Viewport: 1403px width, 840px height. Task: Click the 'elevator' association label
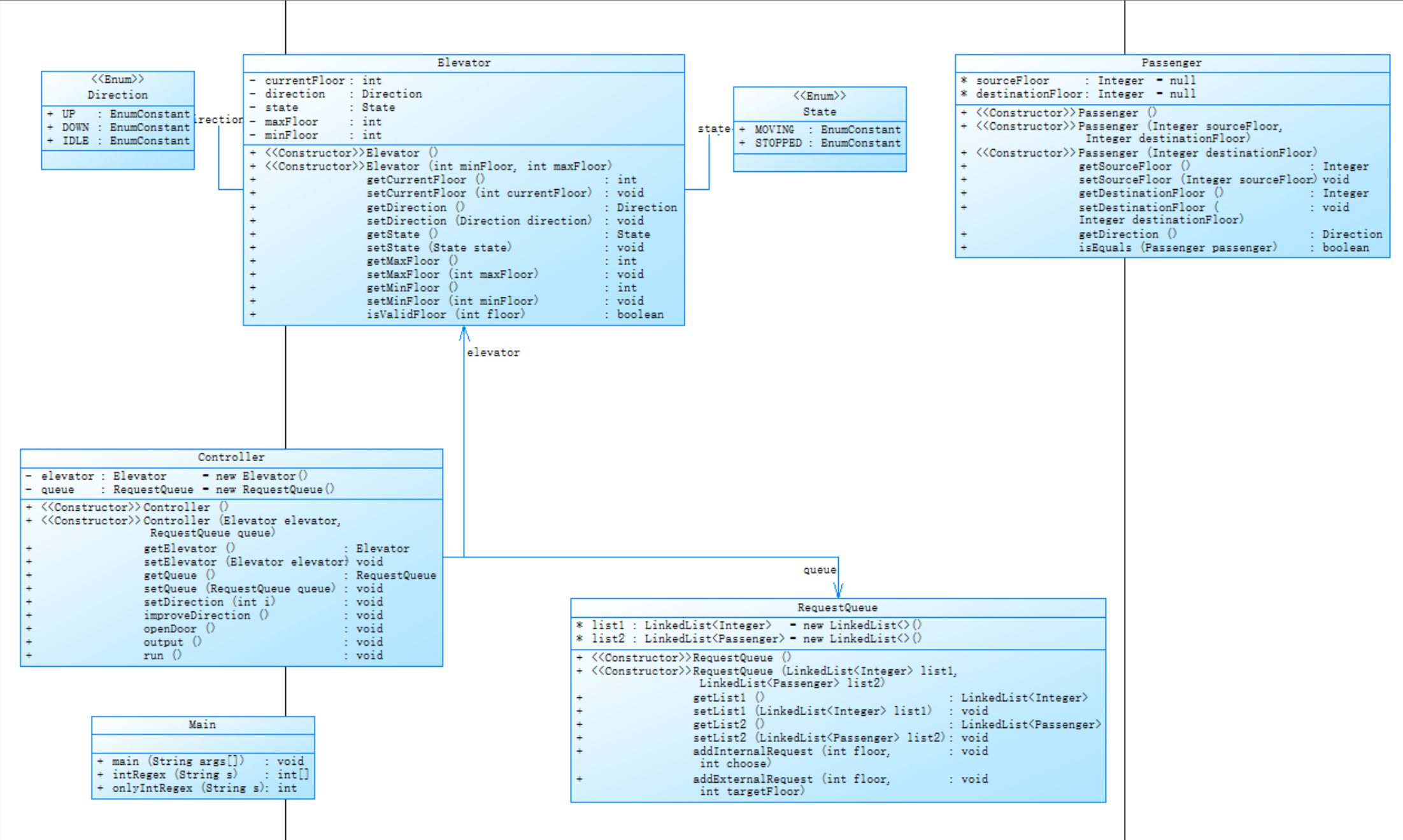(493, 353)
